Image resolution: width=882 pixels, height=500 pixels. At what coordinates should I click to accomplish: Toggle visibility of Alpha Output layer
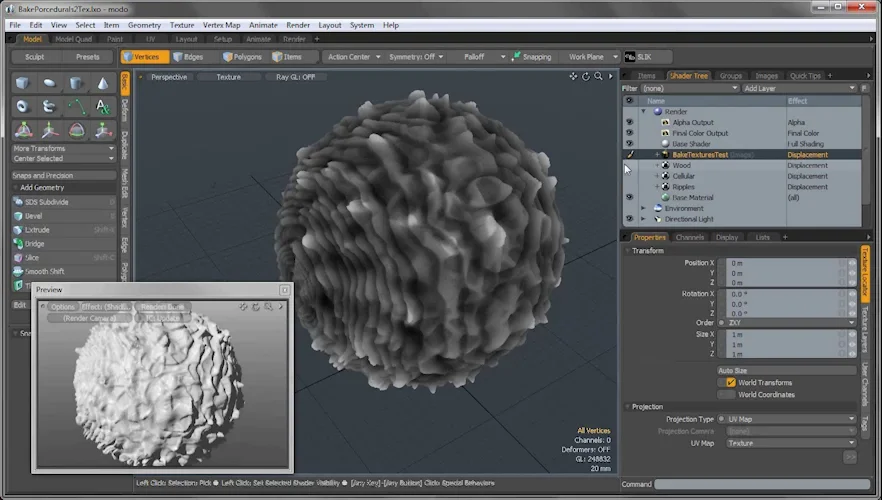point(629,122)
